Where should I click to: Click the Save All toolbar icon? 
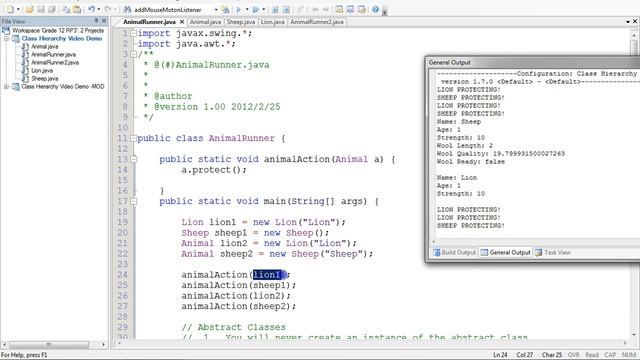(x=52, y=9)
